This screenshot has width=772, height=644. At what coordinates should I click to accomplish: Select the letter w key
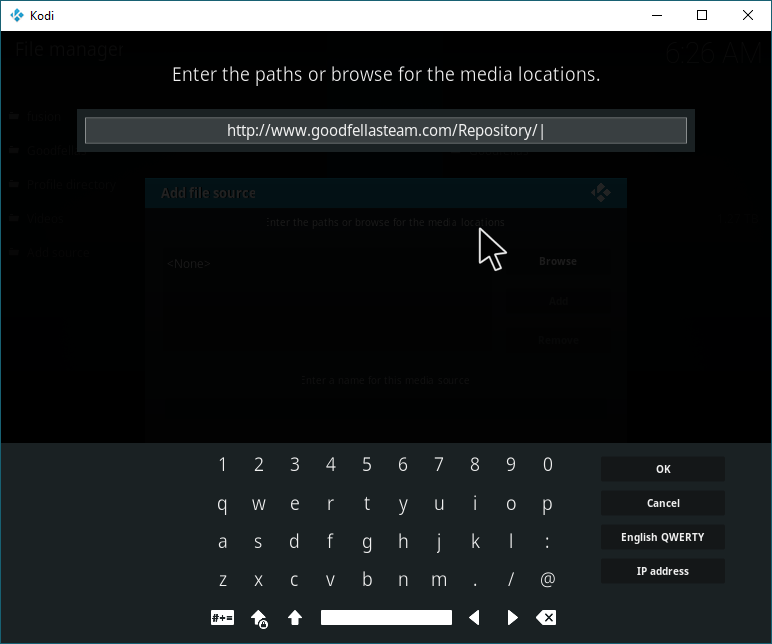point(258,504)
